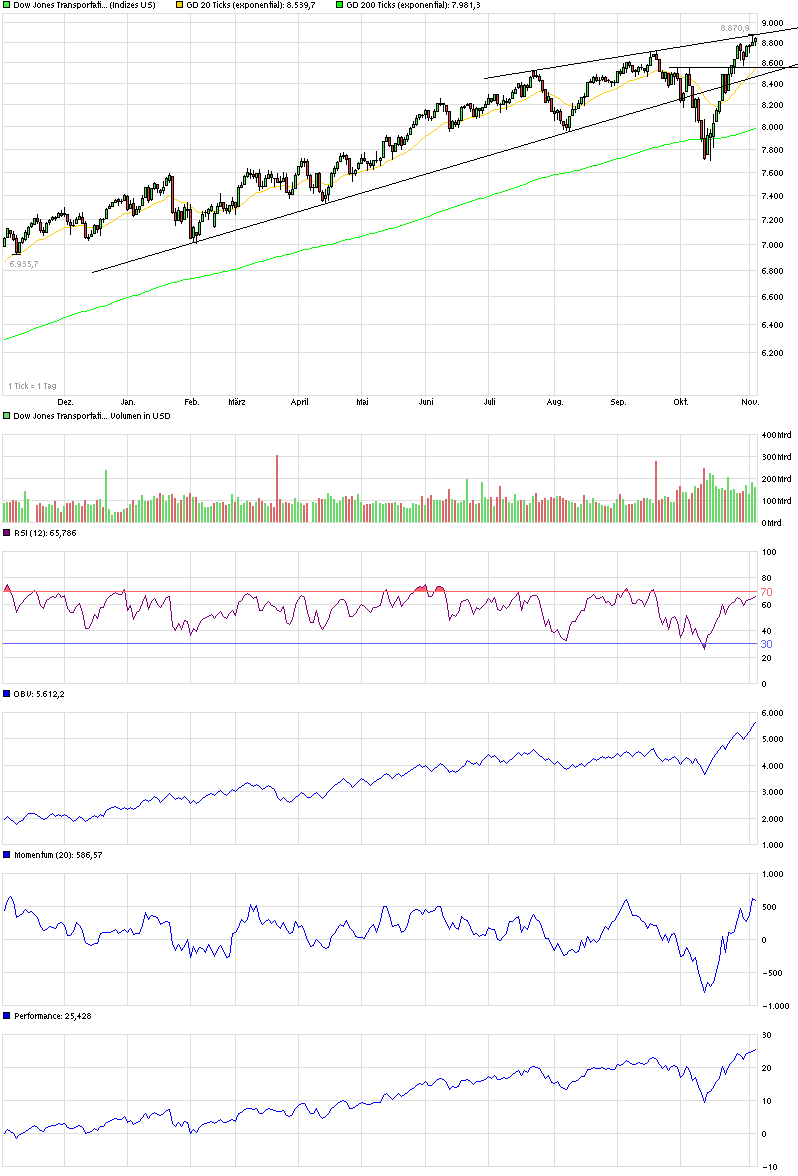Click the 6.000 OBV axis value

(772, 713)
